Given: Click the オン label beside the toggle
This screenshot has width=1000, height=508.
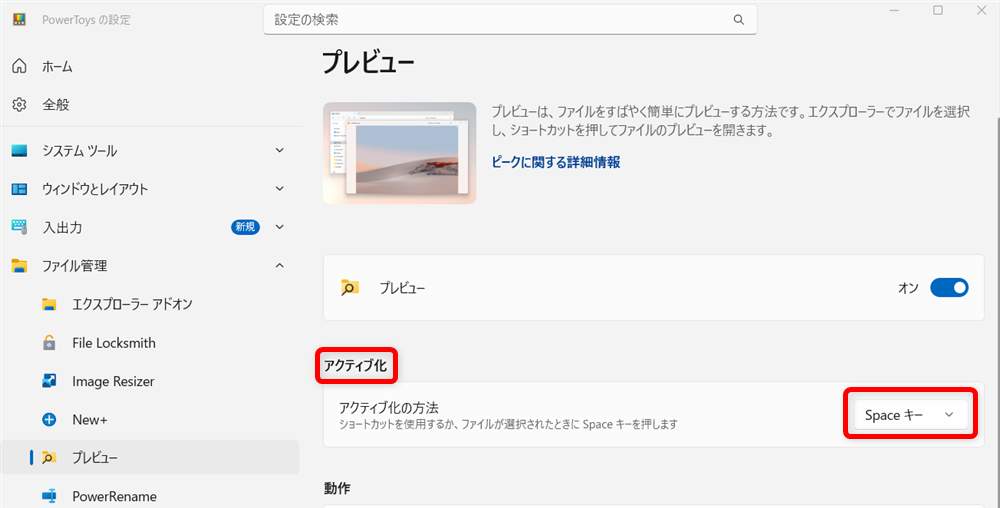Looking at the screenshot, I should [908, 288].
